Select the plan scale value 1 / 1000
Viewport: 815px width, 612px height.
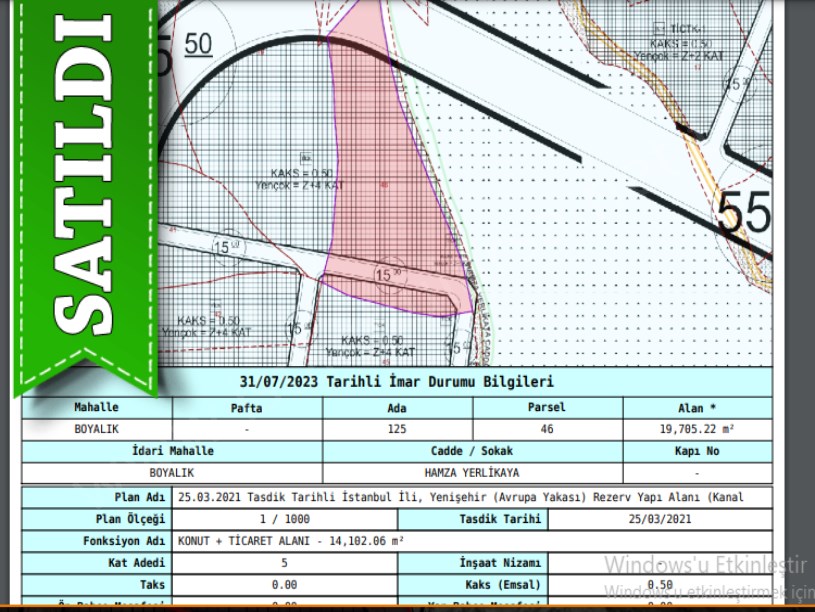coord(284,519)
